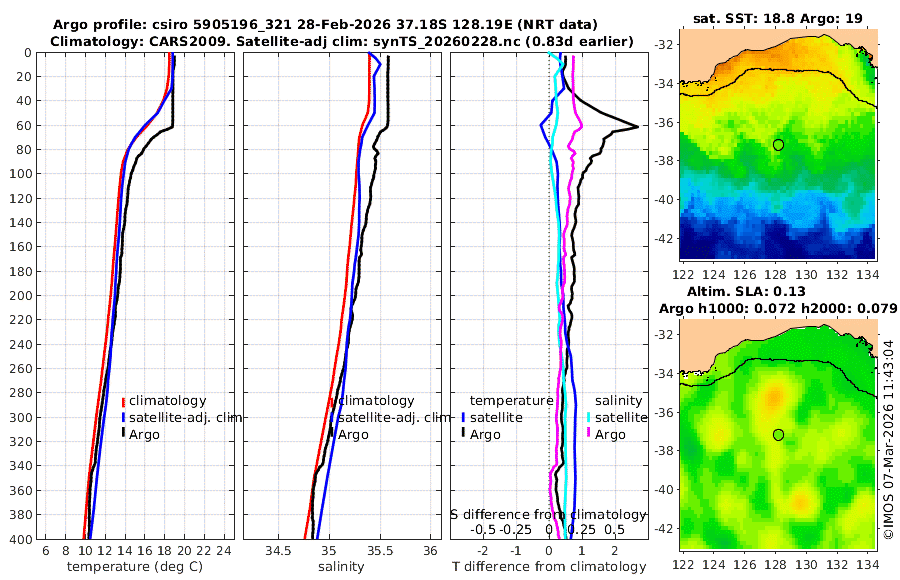
Task: Click the black peak of temperature difference curve
Action: pos(635,126)
